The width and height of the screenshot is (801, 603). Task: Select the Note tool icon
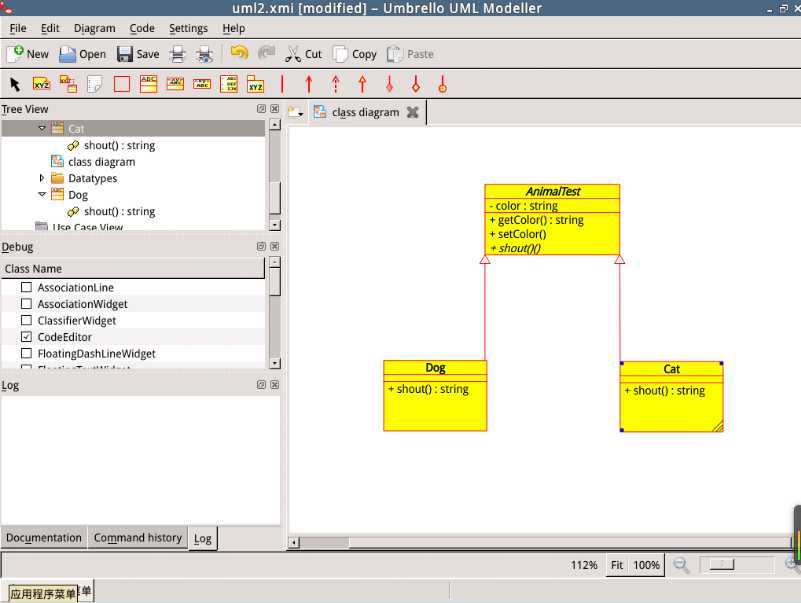[x=95, y=84]
